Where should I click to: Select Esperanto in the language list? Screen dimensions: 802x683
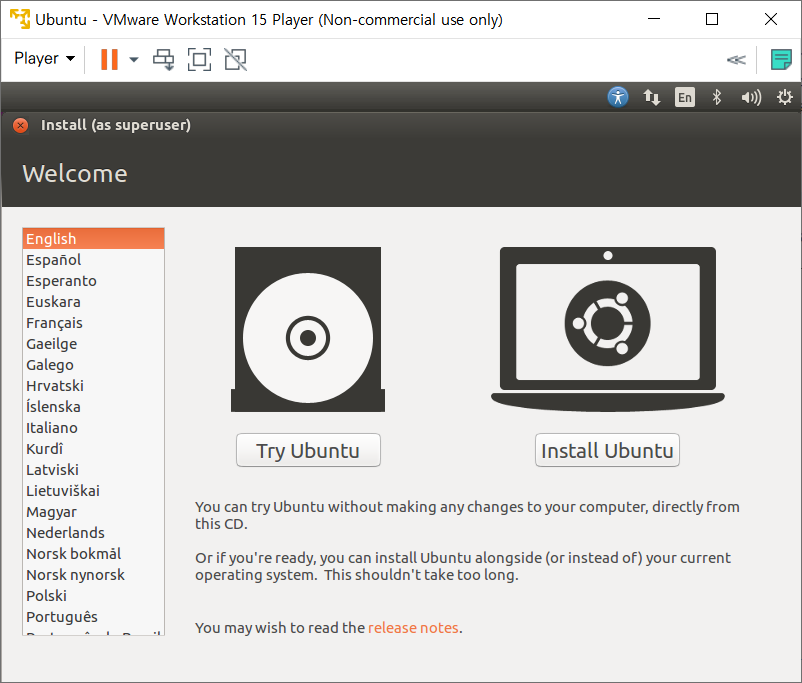click(x=93, y=281)
